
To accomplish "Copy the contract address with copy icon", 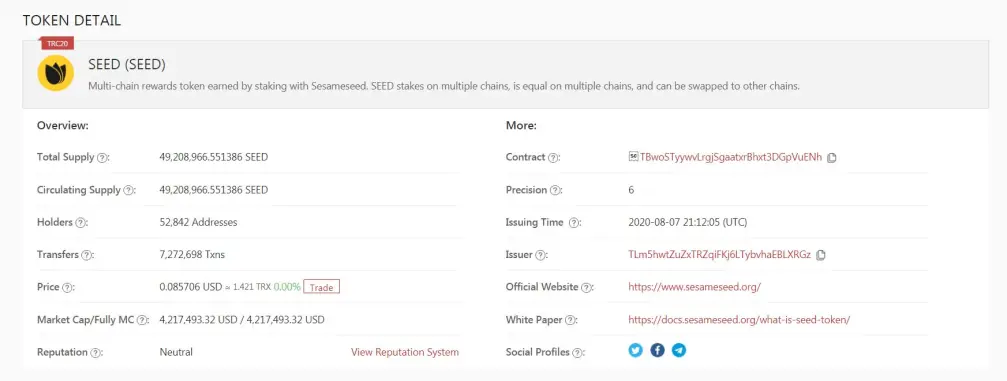I will coord(832,158).
